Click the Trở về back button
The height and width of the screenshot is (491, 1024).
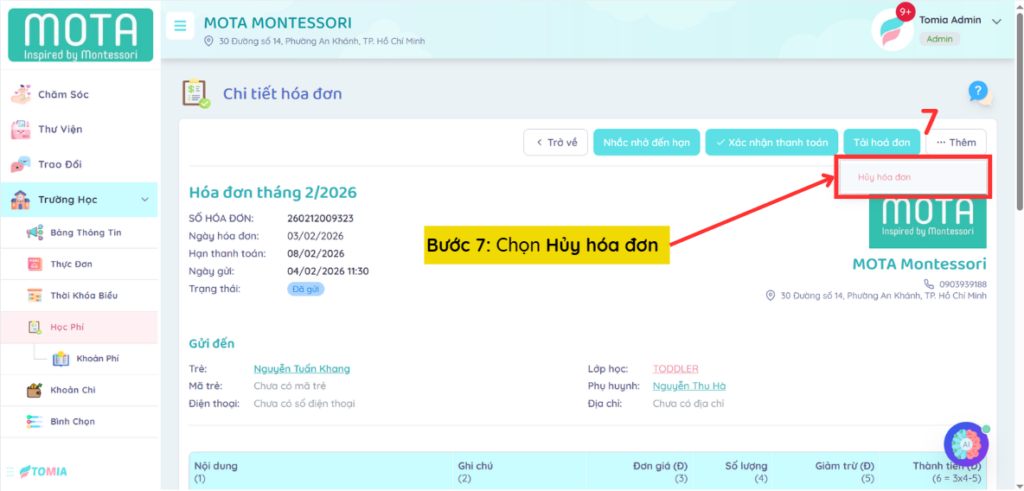pyautogui.click(x=555, y=143)
